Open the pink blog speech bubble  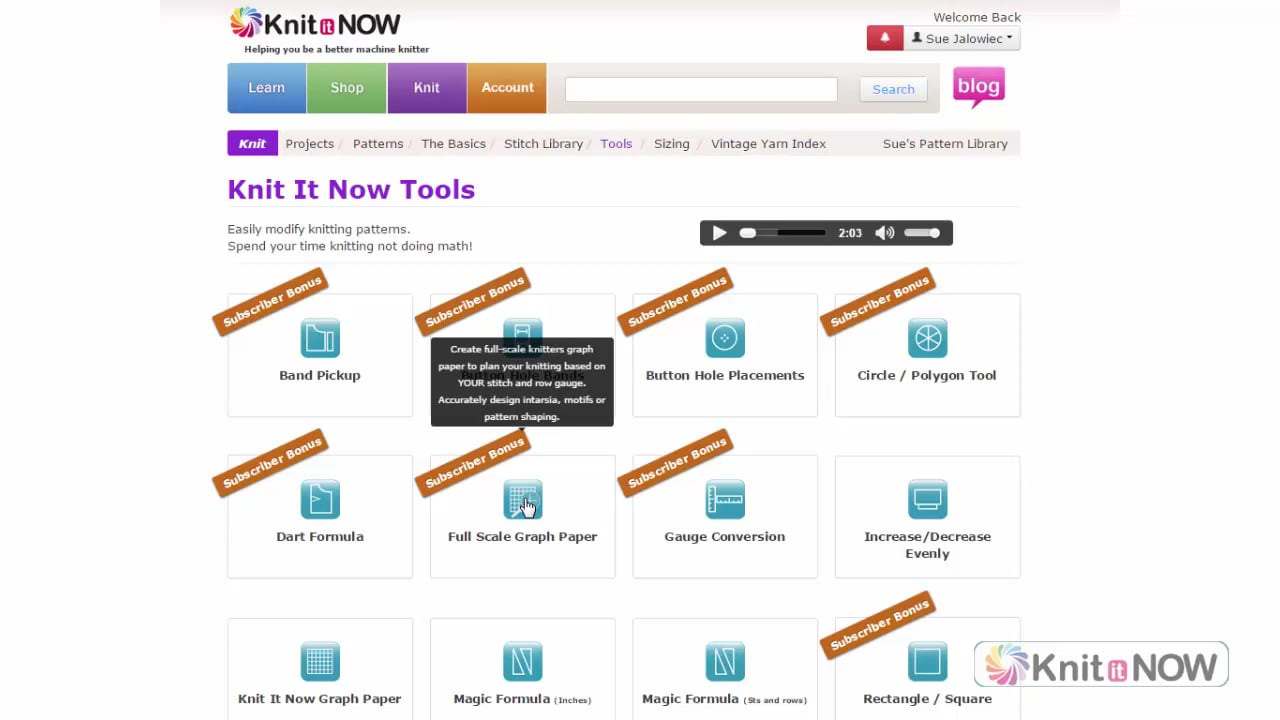[979, 87]
